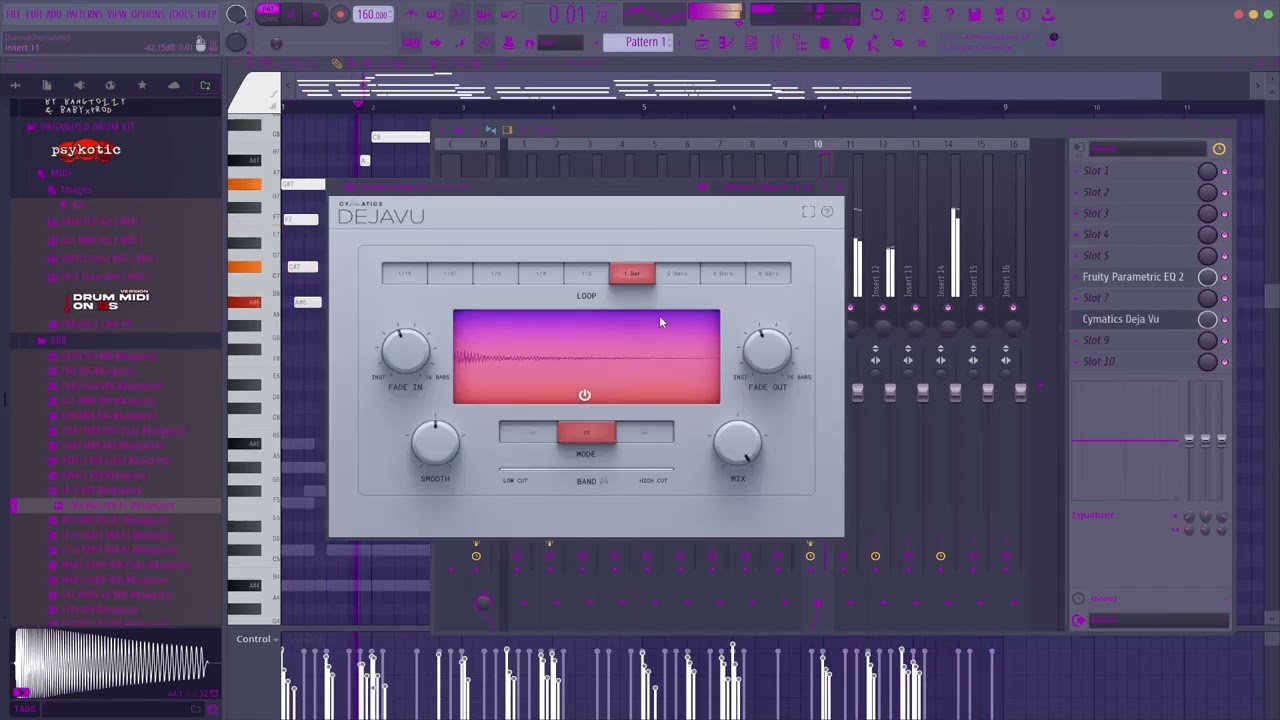Open the Slot 4 effect selector
The width and height of the screenshot is (1280, 720).
tap(1134, 234)
